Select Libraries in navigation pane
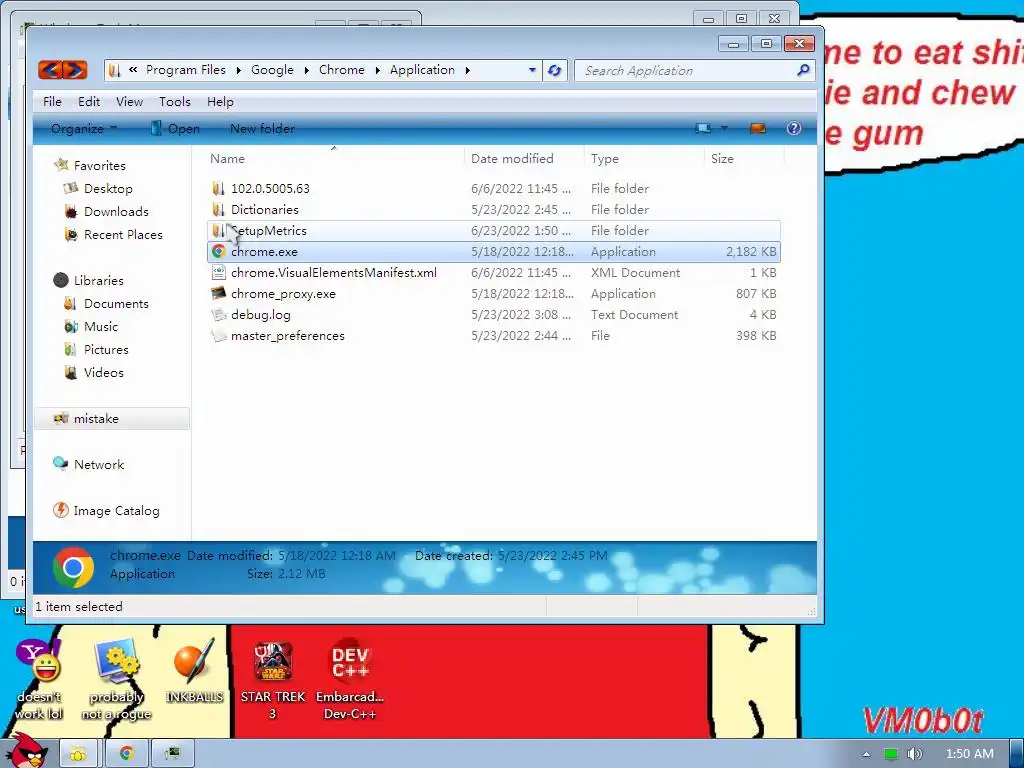 [x=98, y=281]
